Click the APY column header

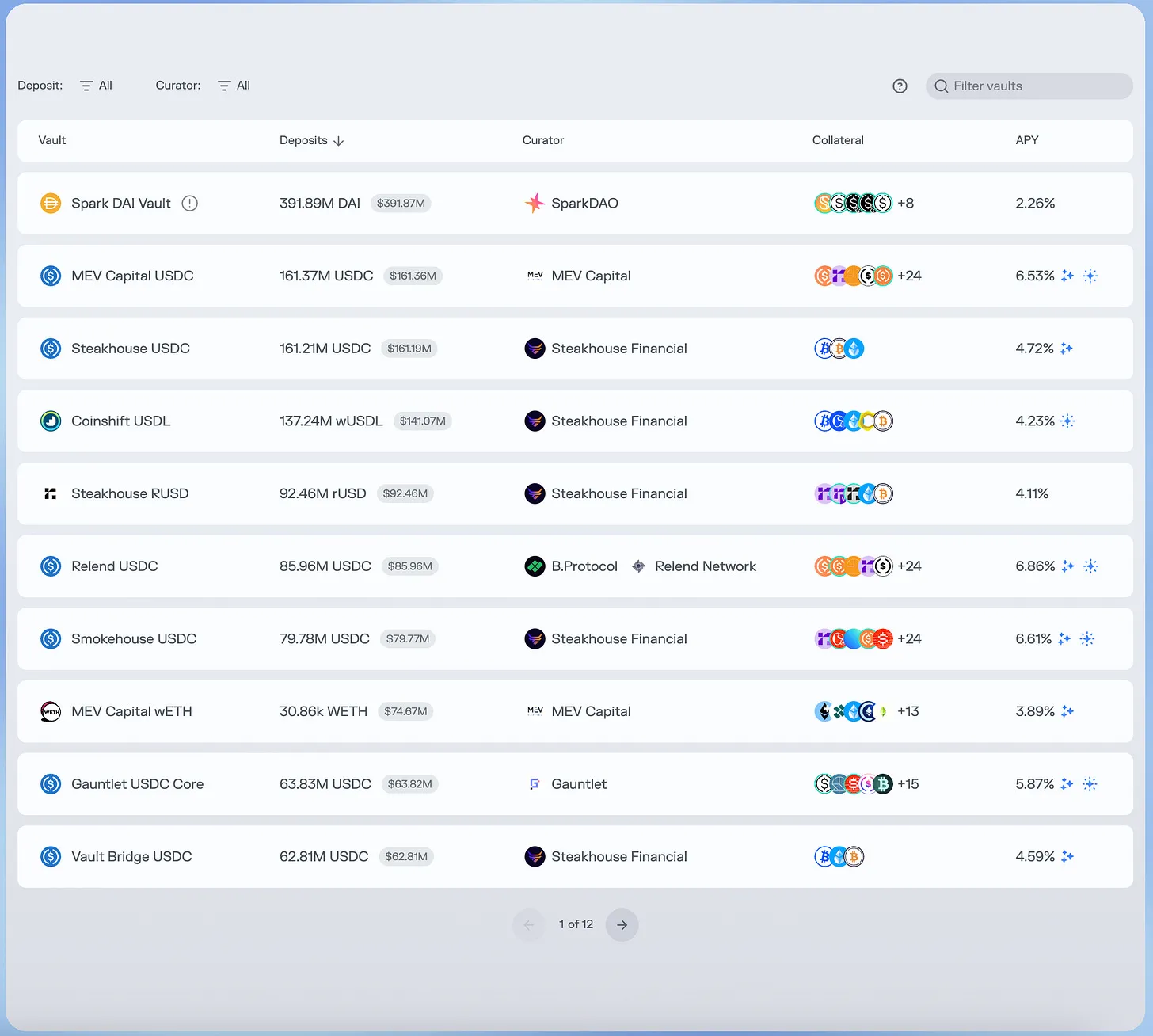[1027, 140]
